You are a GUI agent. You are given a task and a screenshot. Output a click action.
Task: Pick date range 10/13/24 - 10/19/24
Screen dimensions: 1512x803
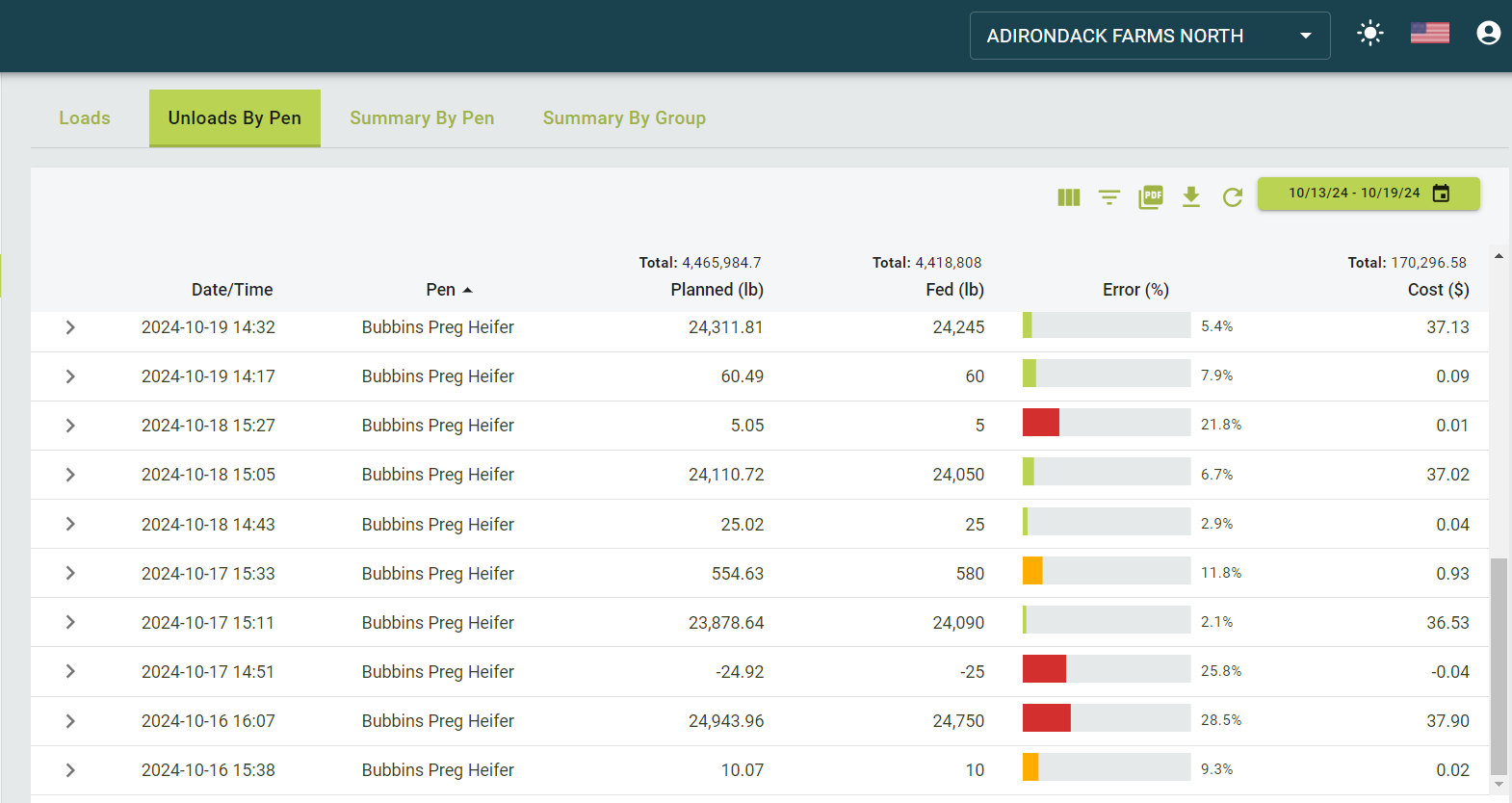click(1369, 194)
